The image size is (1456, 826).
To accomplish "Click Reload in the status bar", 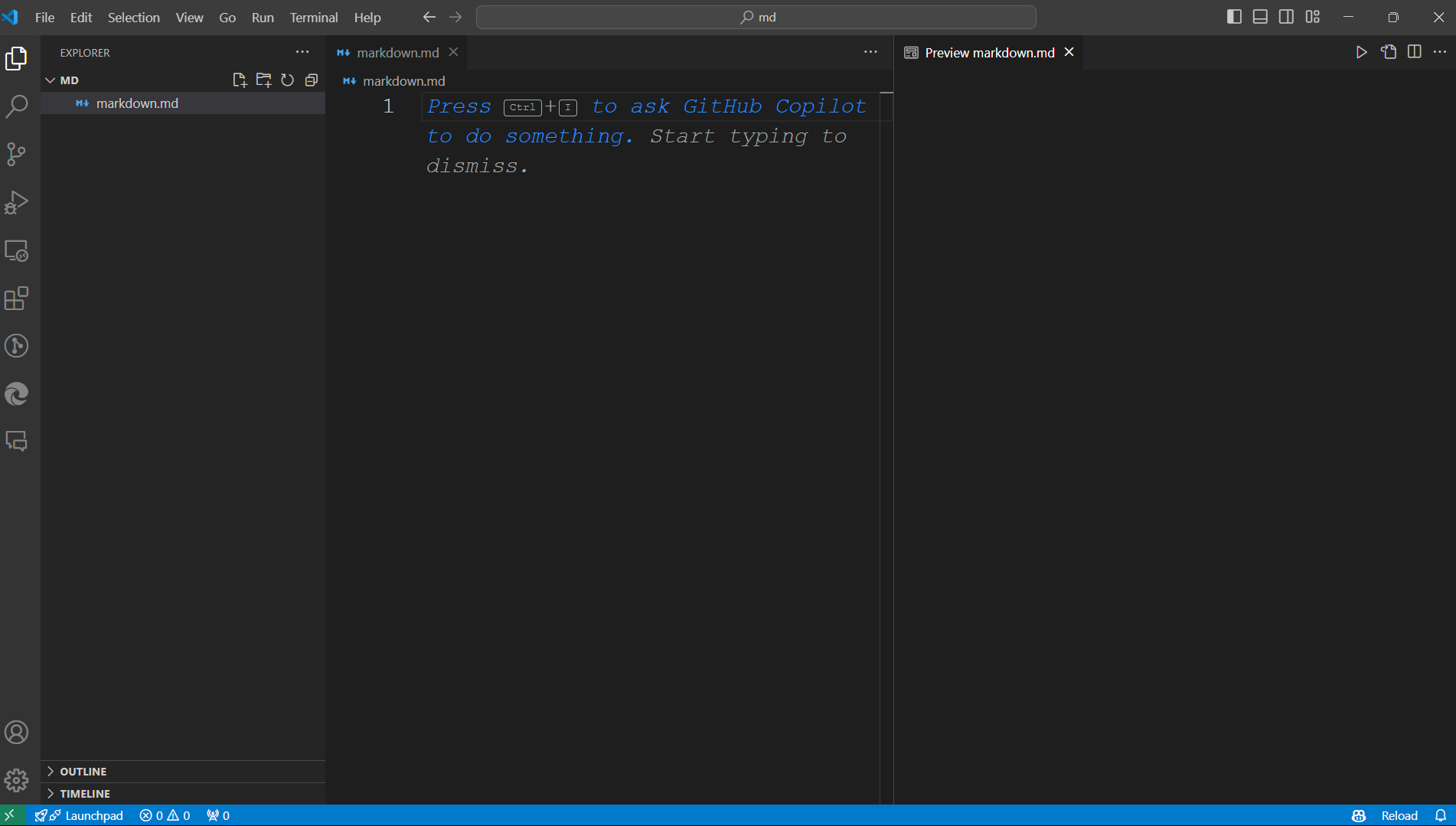I will click(x=1399, y=815).
